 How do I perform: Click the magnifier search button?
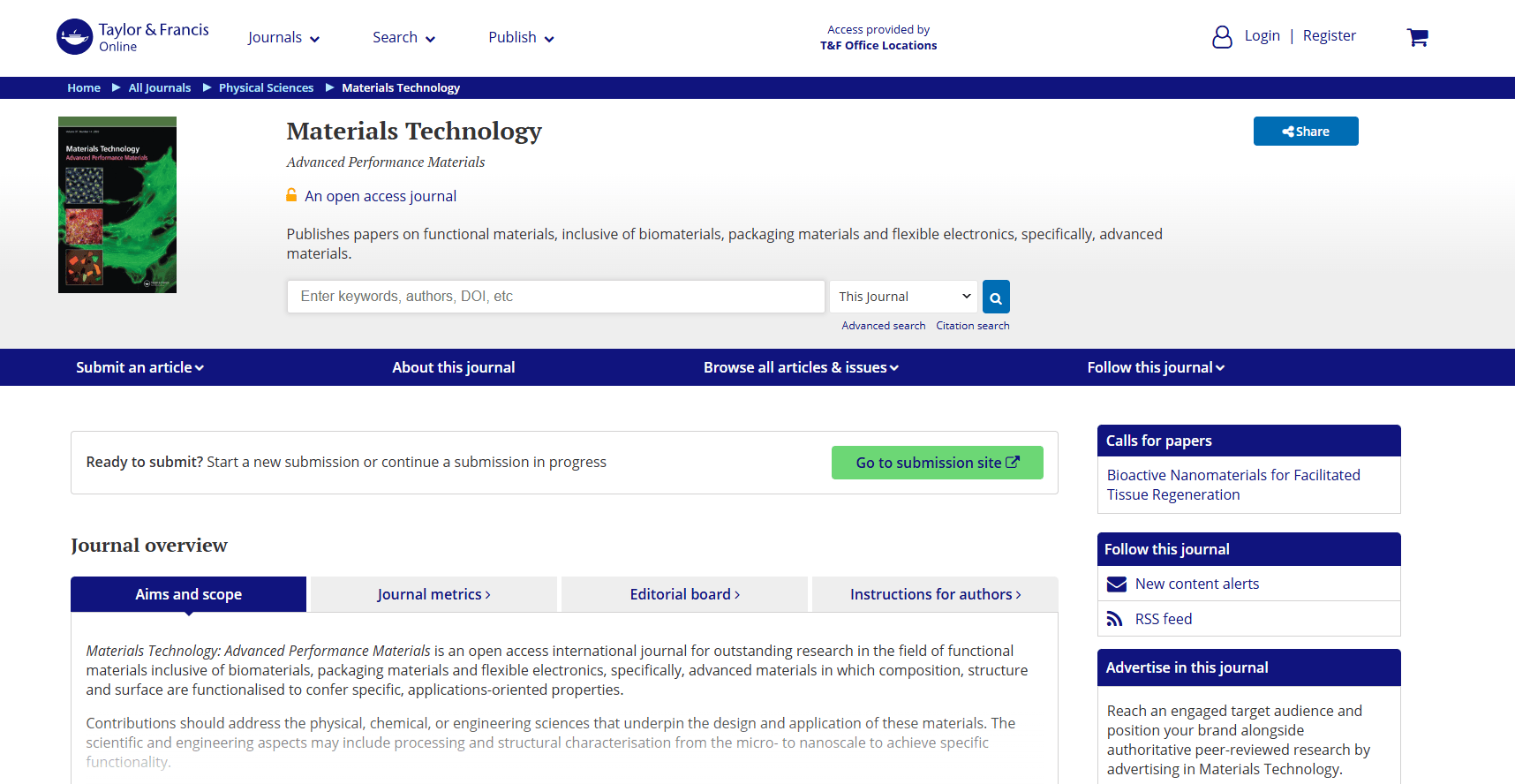coord(996,297)
